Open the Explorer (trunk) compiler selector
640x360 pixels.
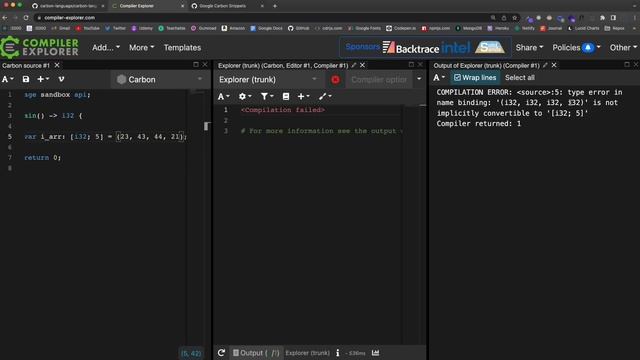click(268, 80)
